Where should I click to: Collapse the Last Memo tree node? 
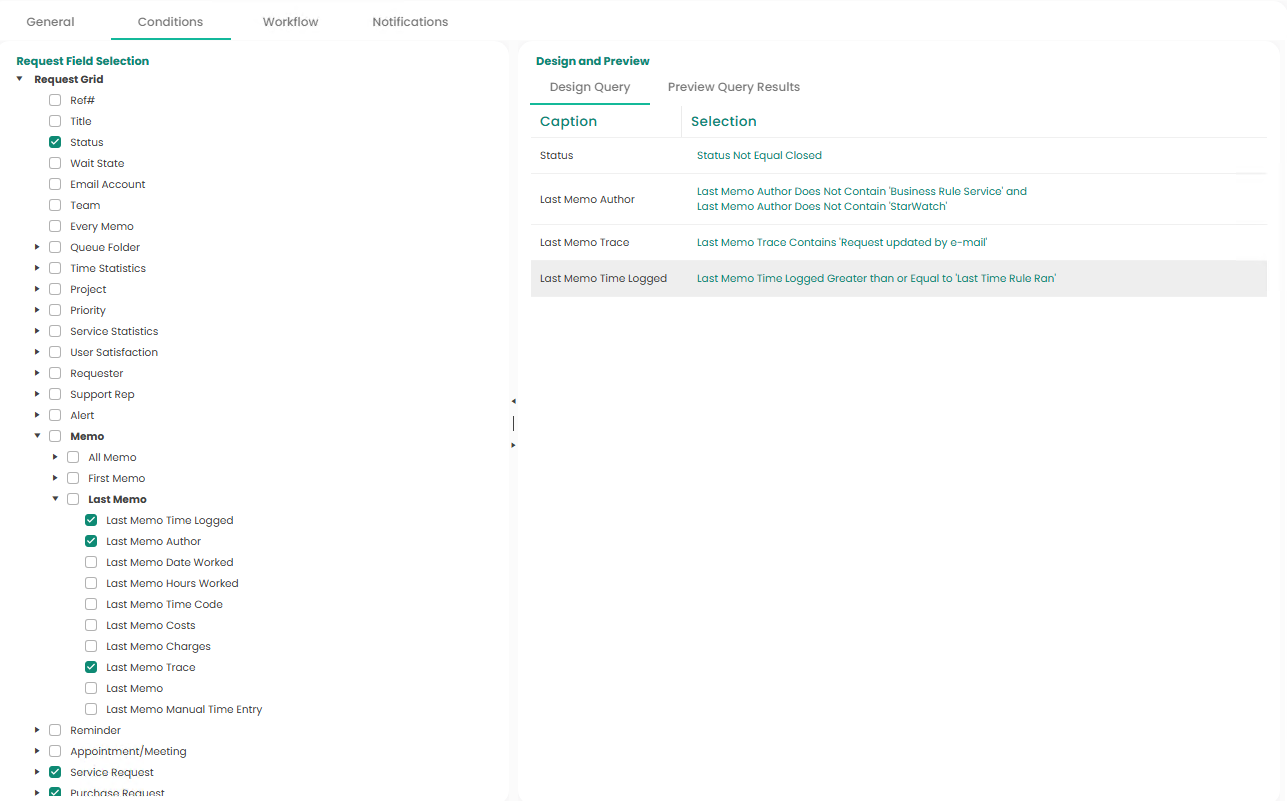[x=55, y=499]
